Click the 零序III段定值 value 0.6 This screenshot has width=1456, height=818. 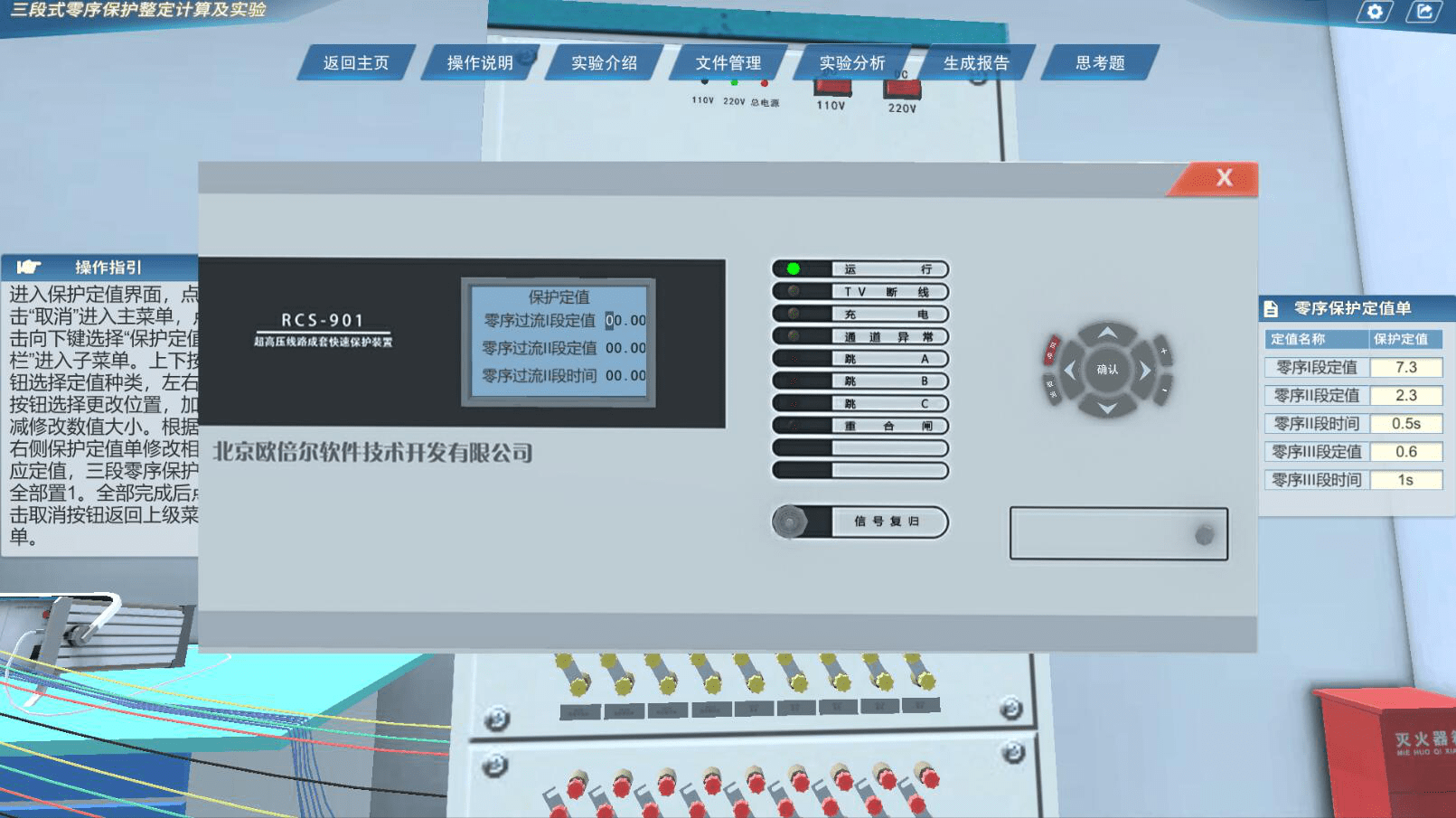point(1406,451)
